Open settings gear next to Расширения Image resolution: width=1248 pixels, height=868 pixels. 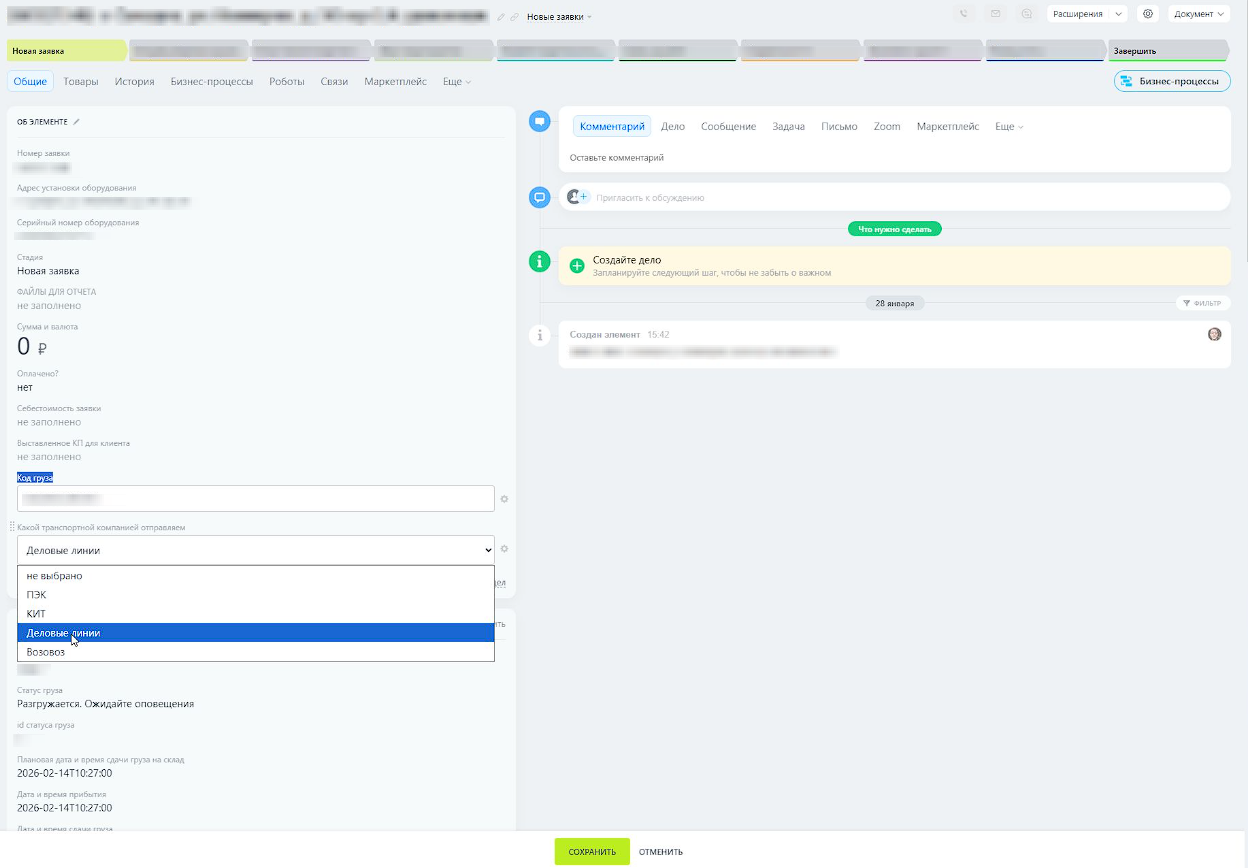pos(1148,14)
